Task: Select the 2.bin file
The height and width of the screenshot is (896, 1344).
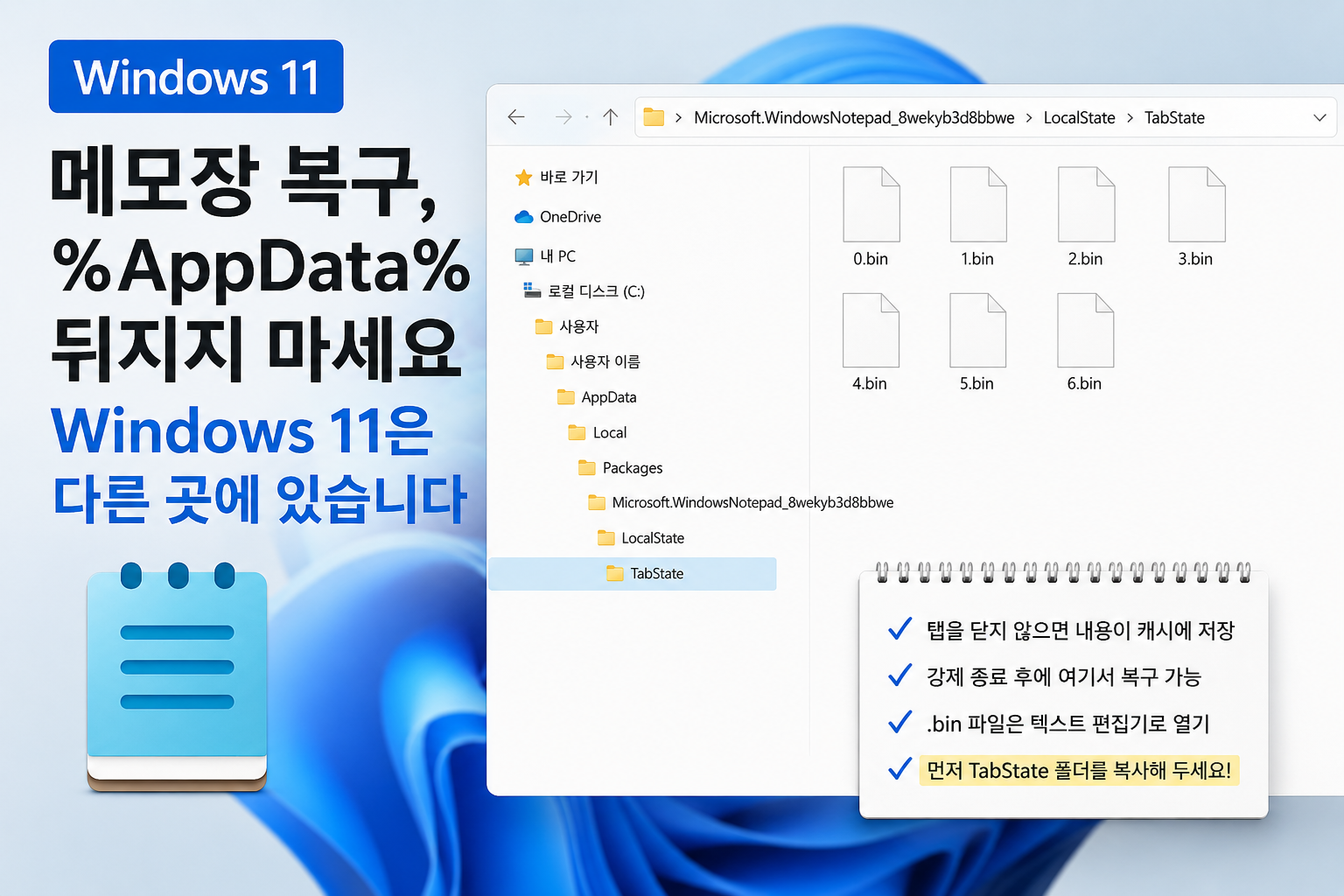Action: coord(1085,217)
